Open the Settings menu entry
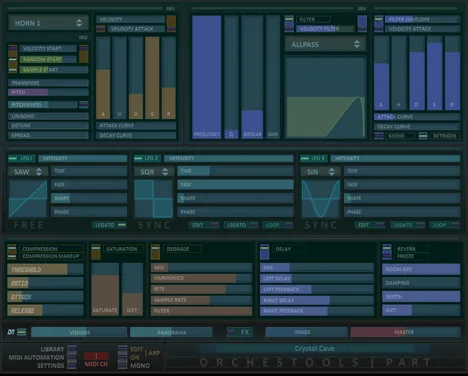 tap(50, 366)
